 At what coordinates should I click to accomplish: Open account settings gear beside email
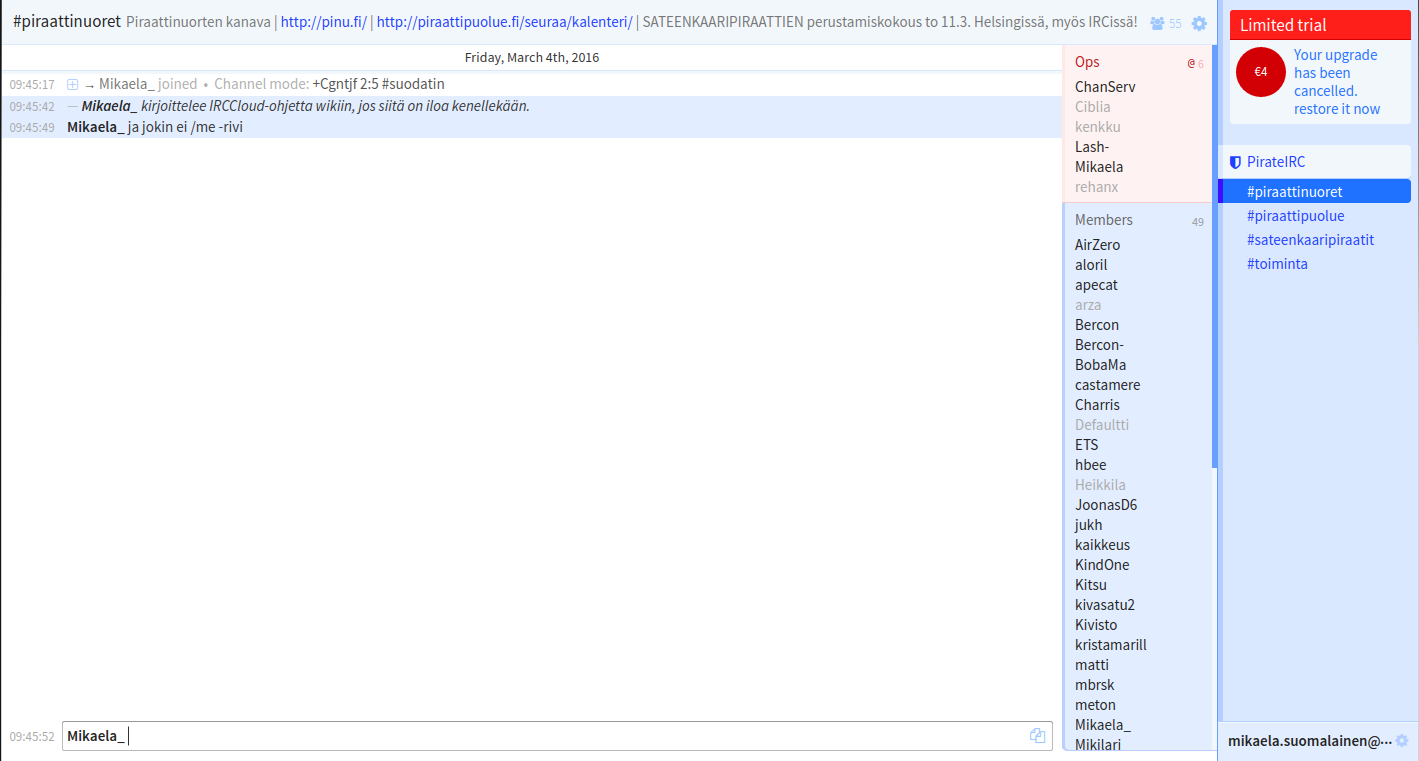click(x=1402, y=741)
